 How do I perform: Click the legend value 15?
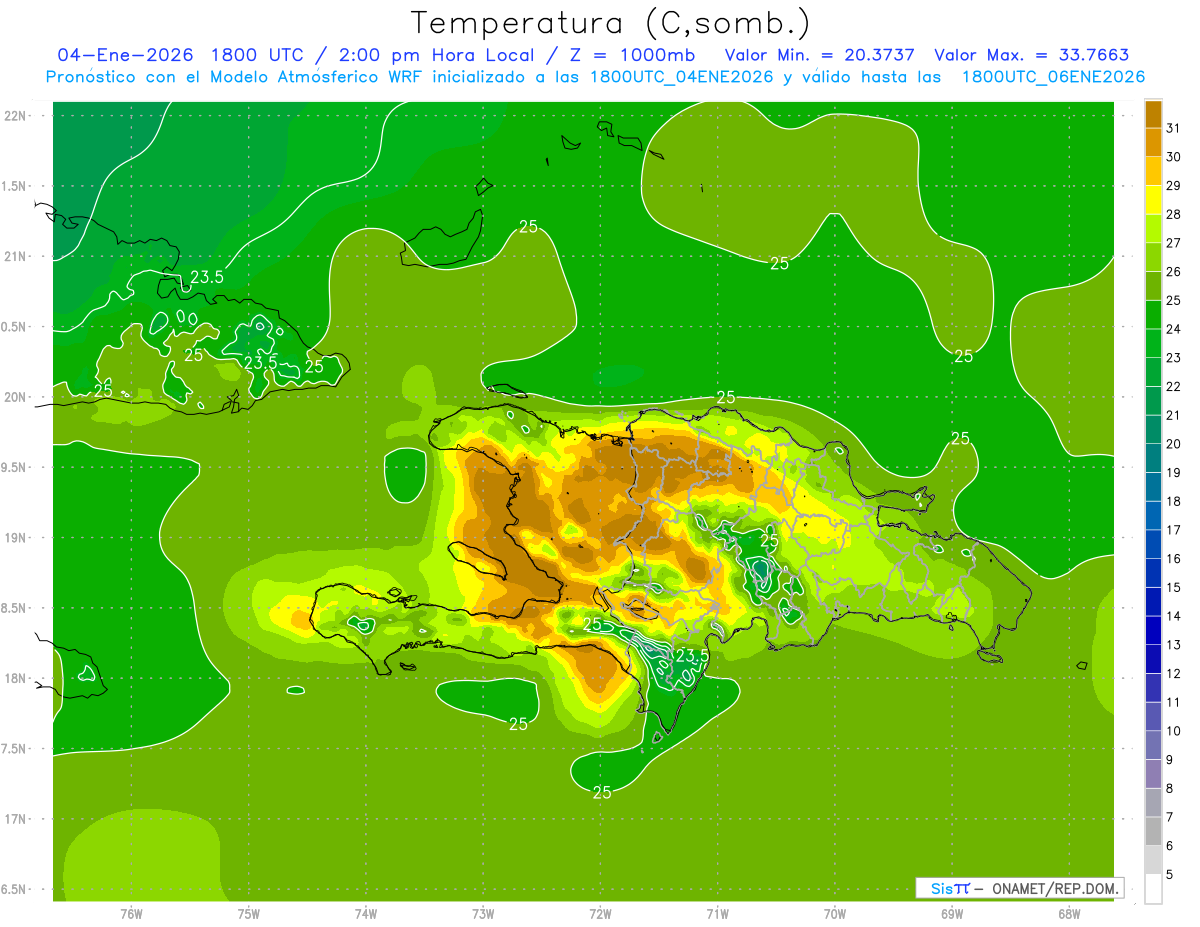pyautogui.click(x=1173, y=587)
